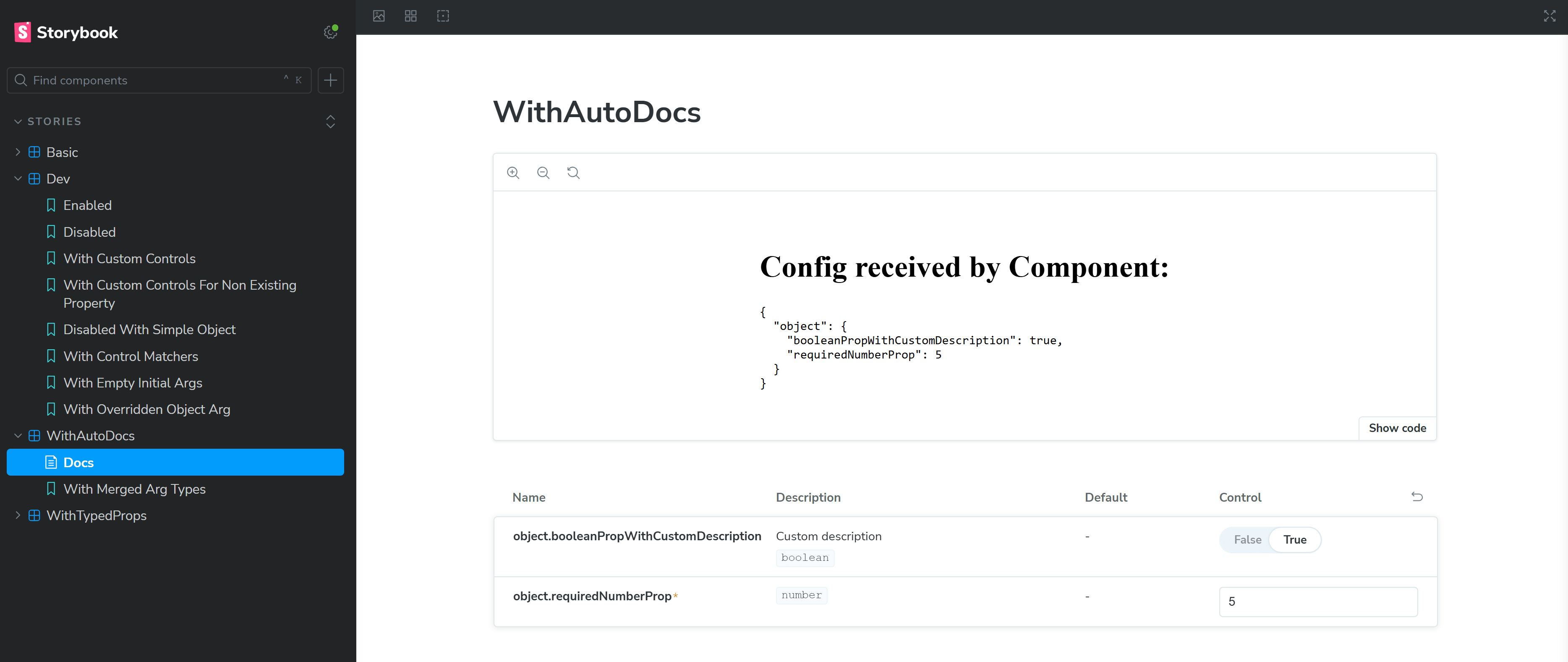Click the Storybook logo icon
The width and height of the screenshot is (1568, 662).
pos(20,32)
